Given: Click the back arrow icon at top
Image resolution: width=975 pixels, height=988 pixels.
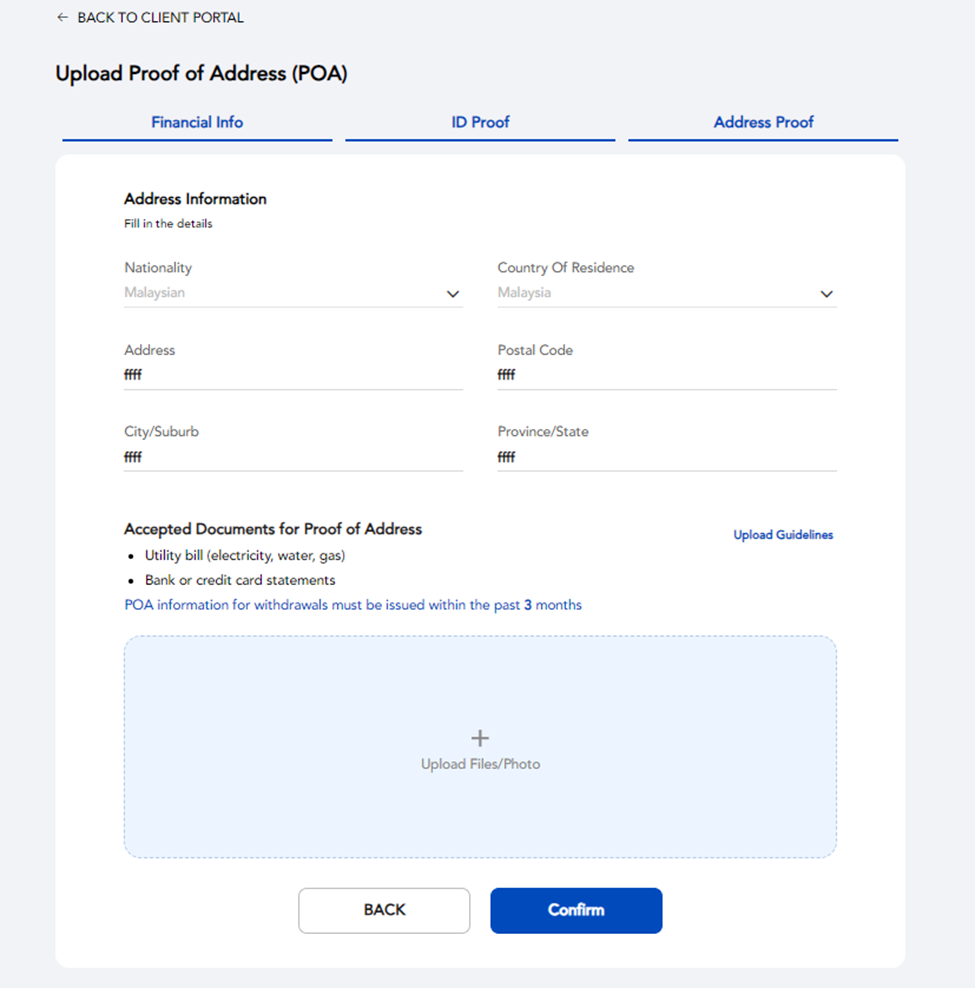Looking at the screenshot, I should 63,18.
